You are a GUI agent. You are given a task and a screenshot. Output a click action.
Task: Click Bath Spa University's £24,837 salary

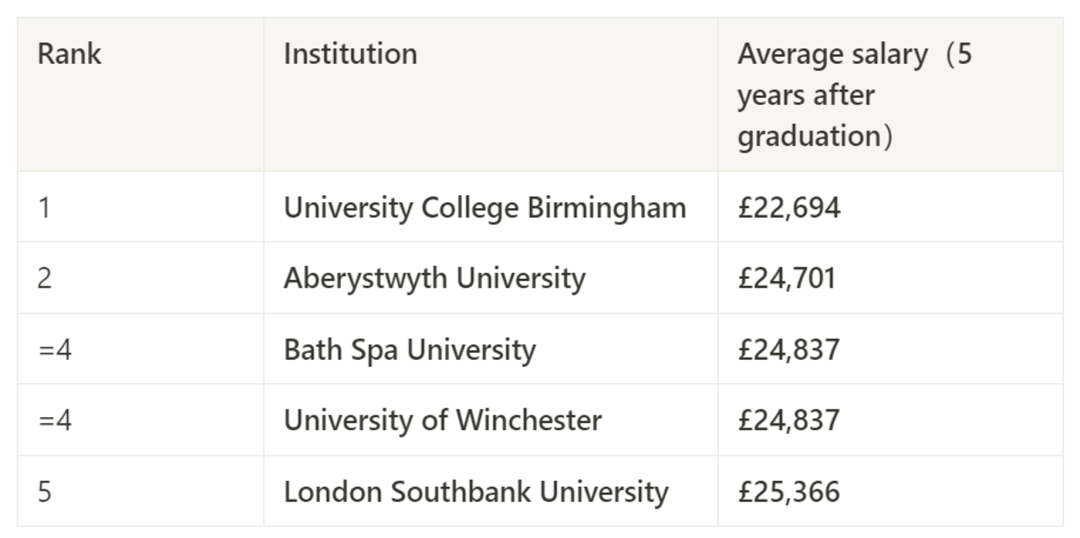coord(789,350)
